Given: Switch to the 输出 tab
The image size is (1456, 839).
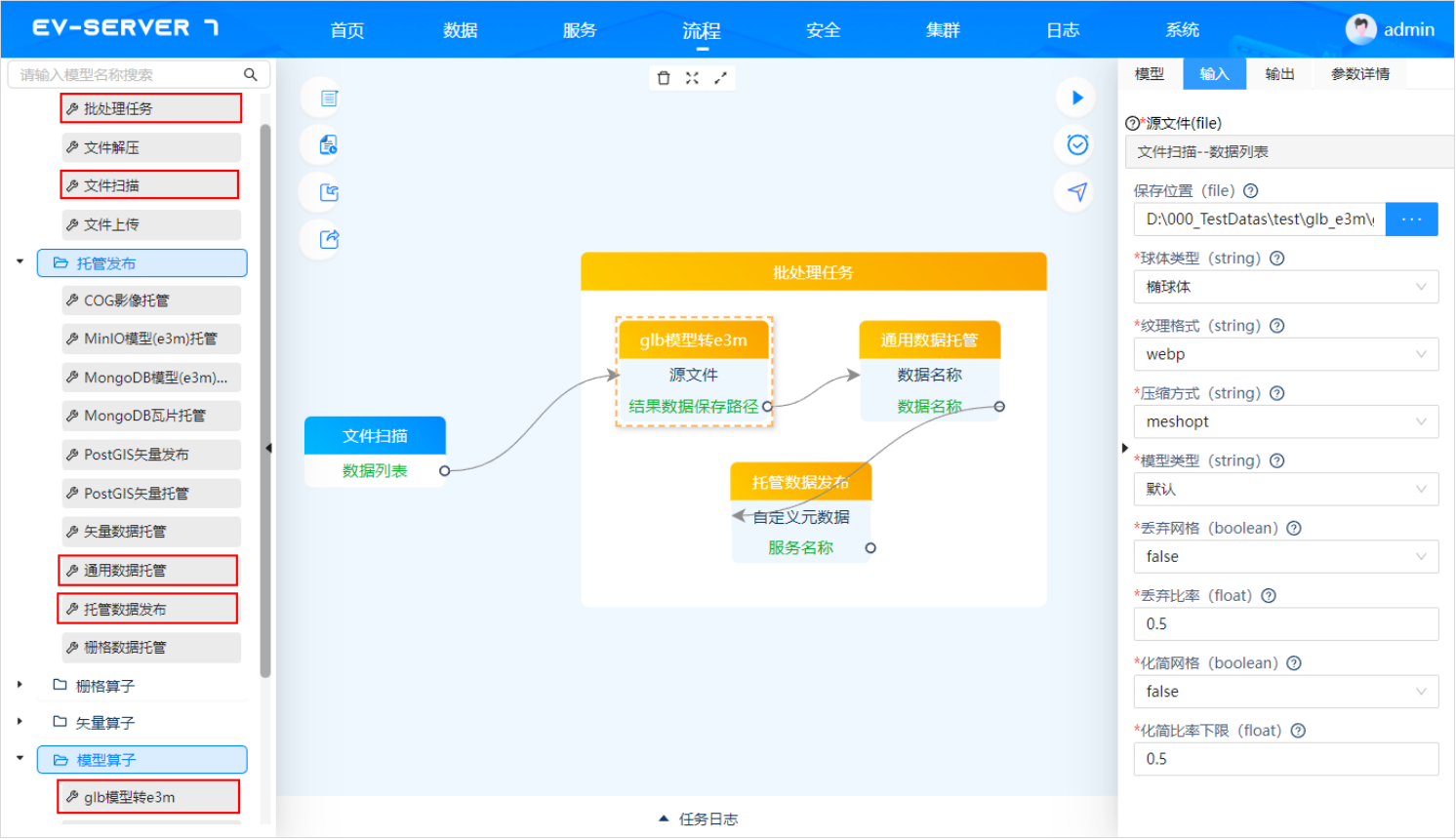Looking at the screenshot, I should click(1278, 73).
